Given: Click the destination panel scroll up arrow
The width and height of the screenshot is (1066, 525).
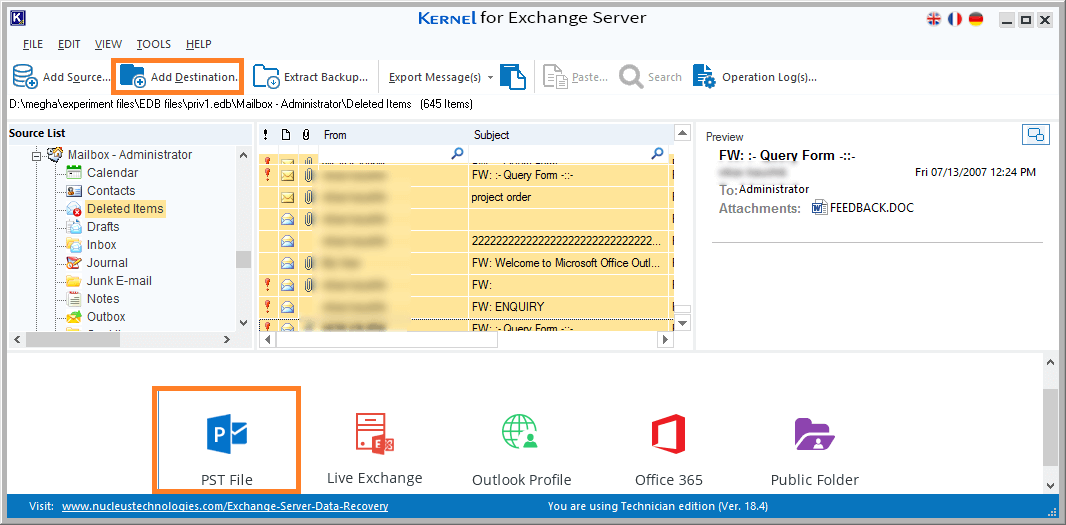Looking at the screenshot, I should coord(1051,362).
